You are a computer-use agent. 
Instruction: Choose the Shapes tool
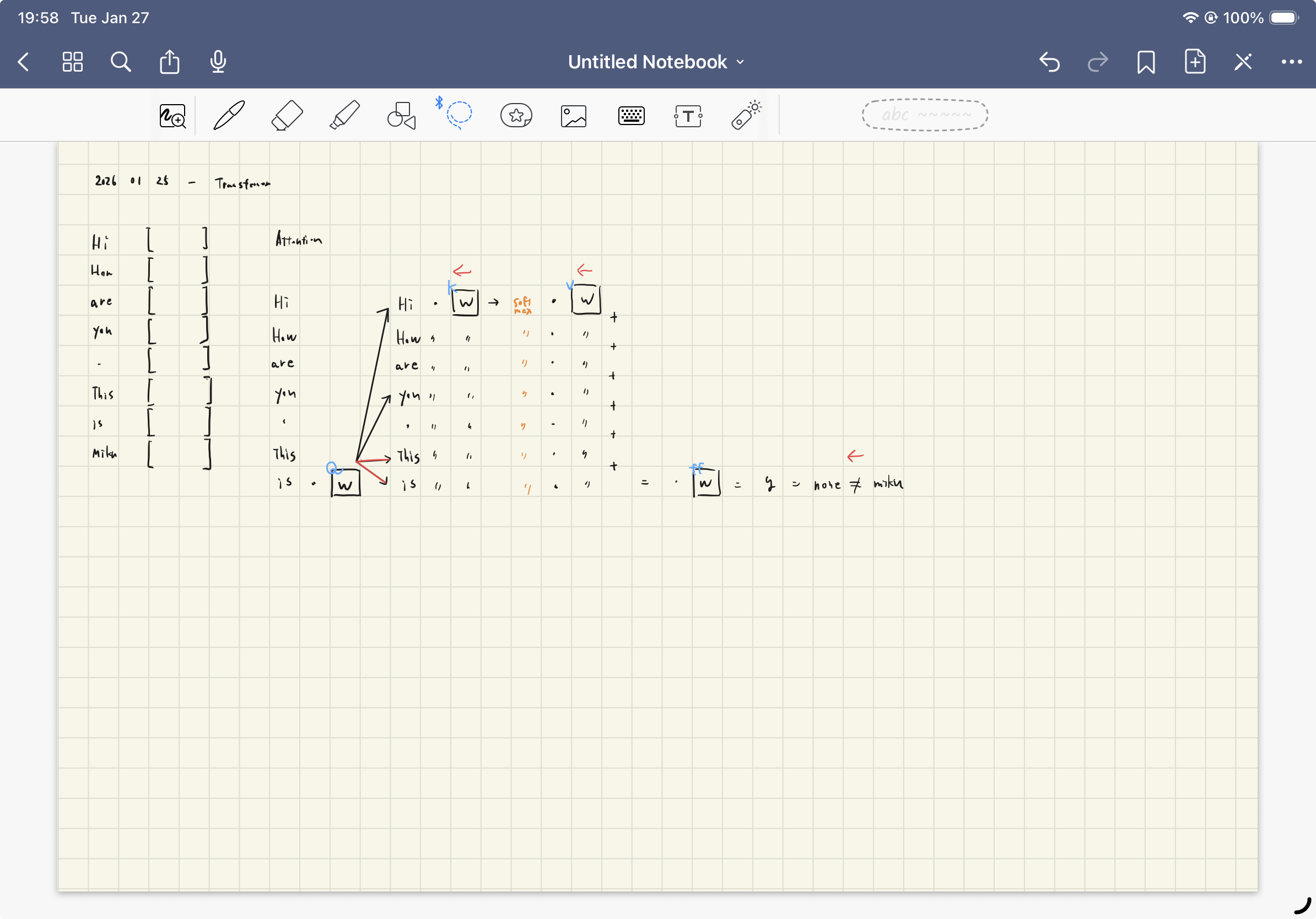point(401,115)
